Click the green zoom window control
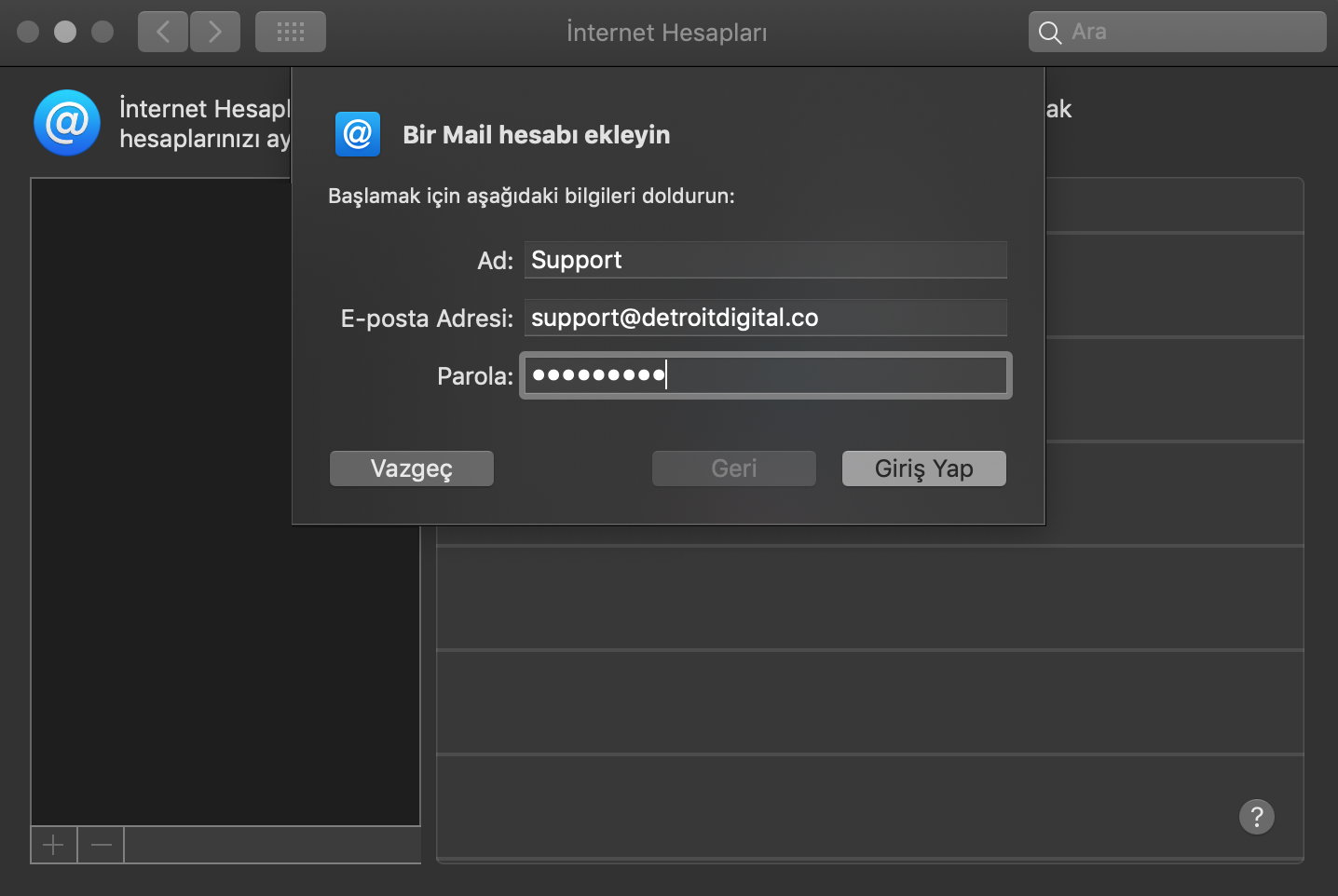 click(x=101, y=31)
